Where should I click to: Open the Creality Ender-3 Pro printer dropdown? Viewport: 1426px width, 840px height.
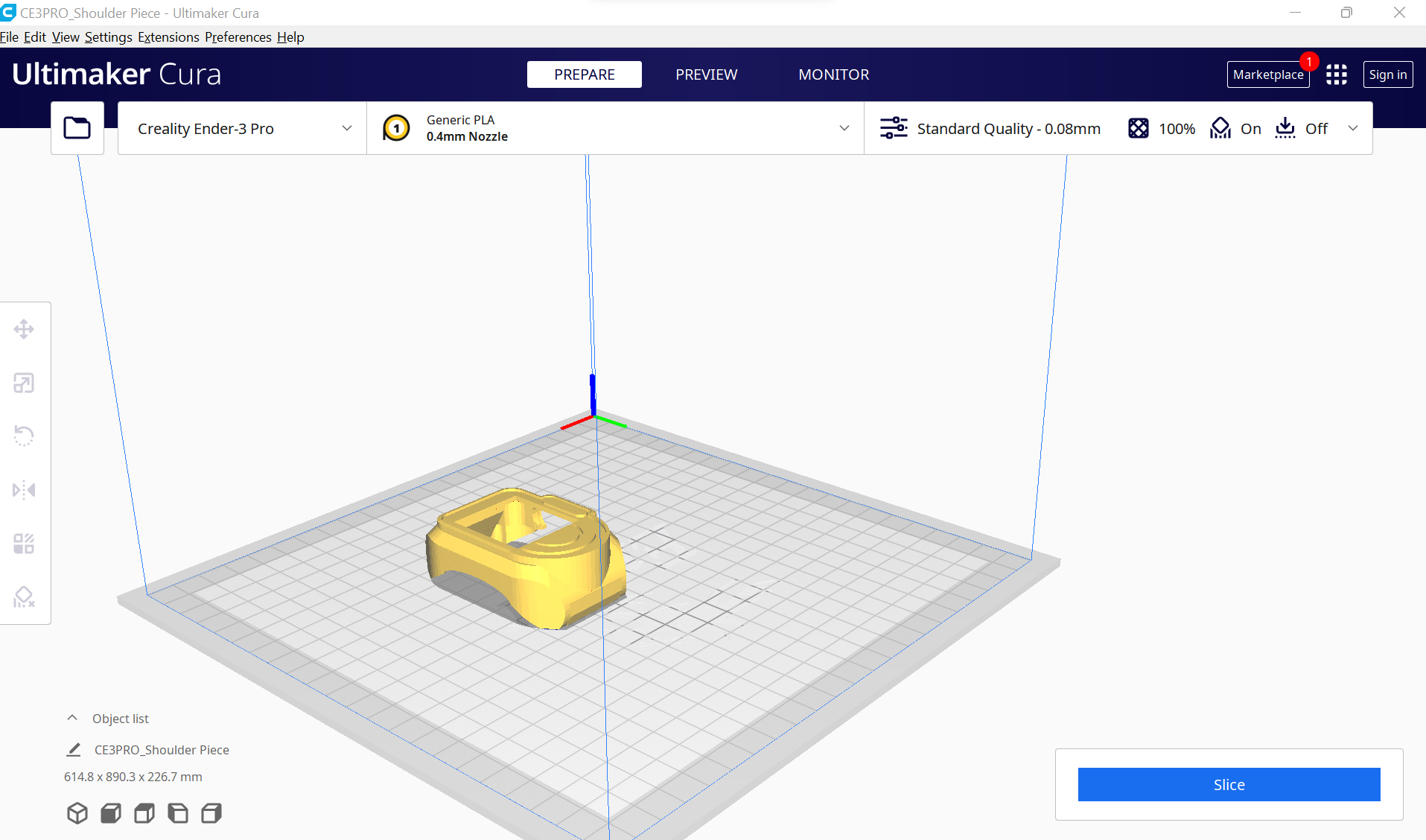point(243,128)
